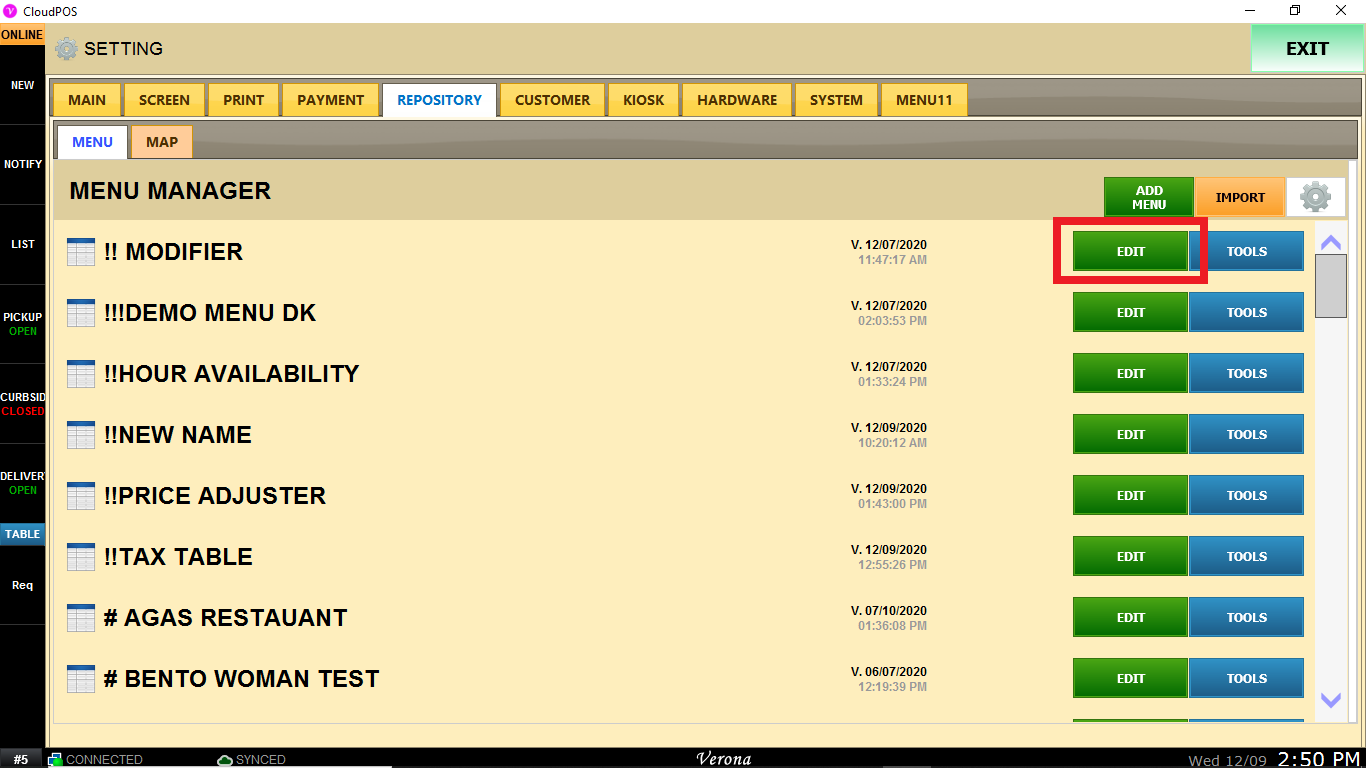Screen dimensions: 1366x768
Task: Click the menu list scrollbar thumb
Action: pos(1330,286)
